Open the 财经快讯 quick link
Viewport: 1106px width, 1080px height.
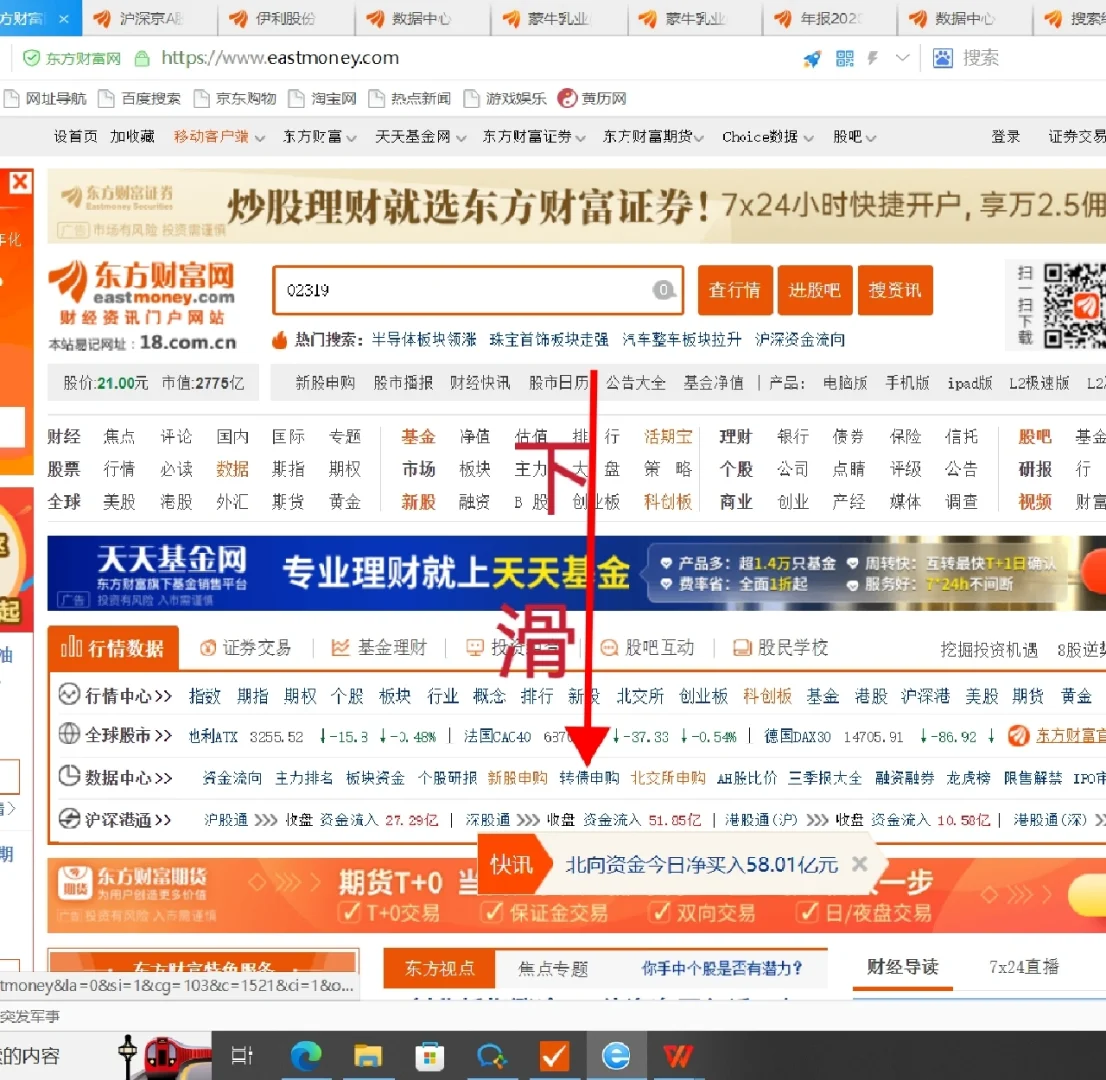pos(480,383)
